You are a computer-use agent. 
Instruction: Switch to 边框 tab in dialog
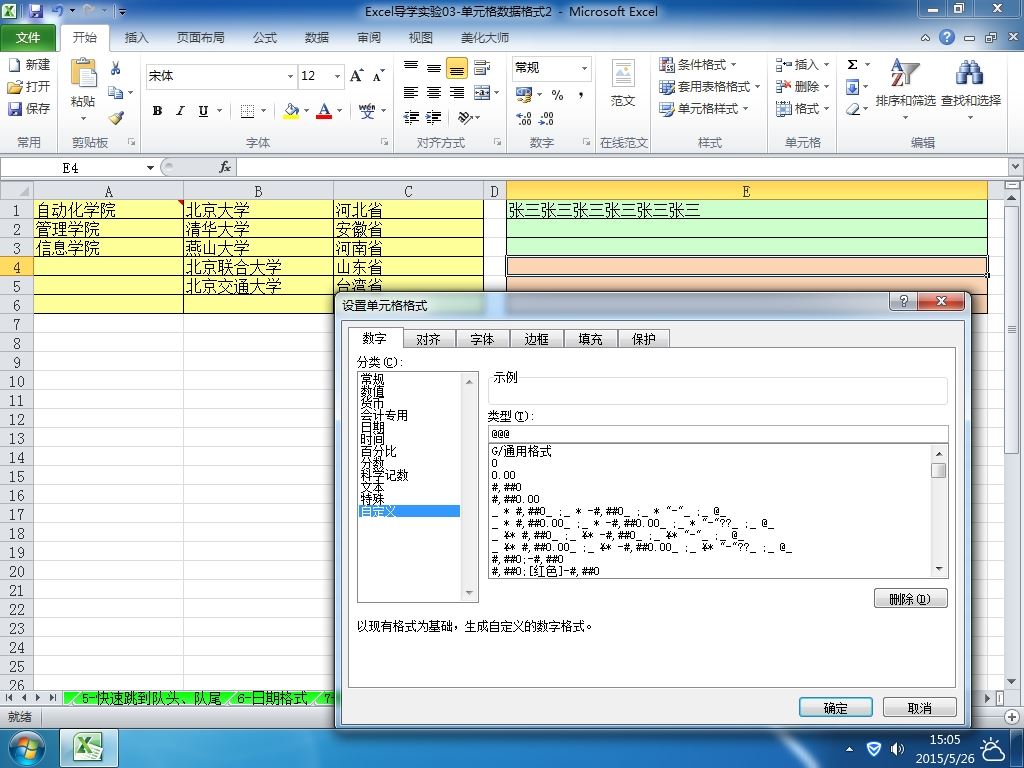(x=536, y=339)
